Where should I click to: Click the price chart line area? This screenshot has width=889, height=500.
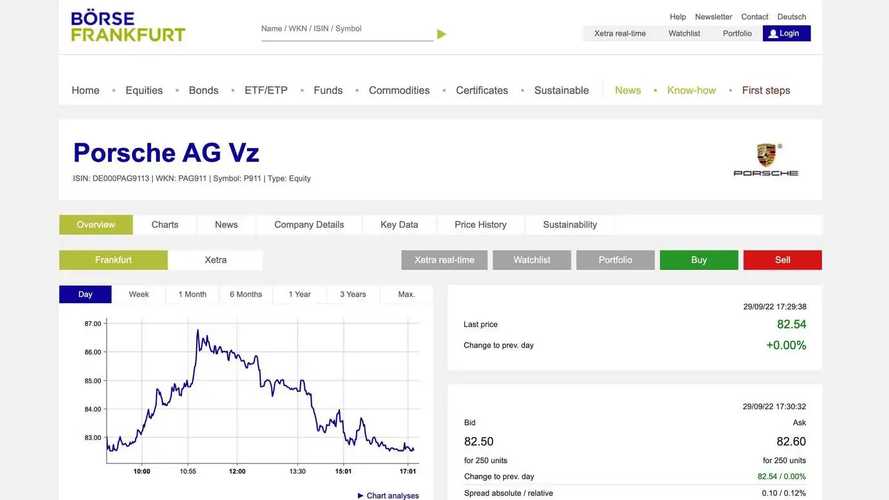click(x=263, y=392)
